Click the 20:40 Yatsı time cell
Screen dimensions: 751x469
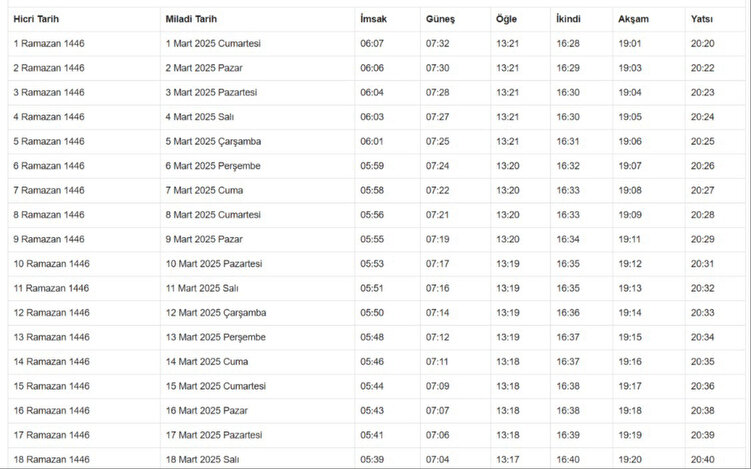[702, 459]
